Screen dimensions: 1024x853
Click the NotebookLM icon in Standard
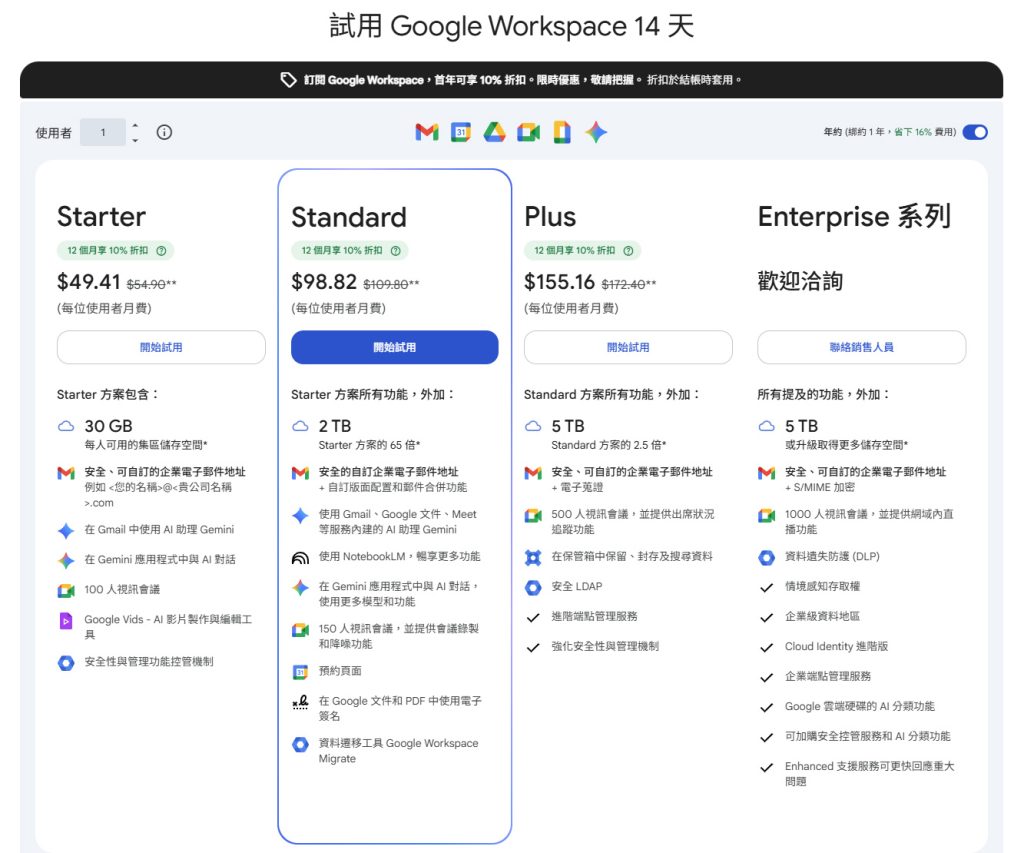coord(300,558)
